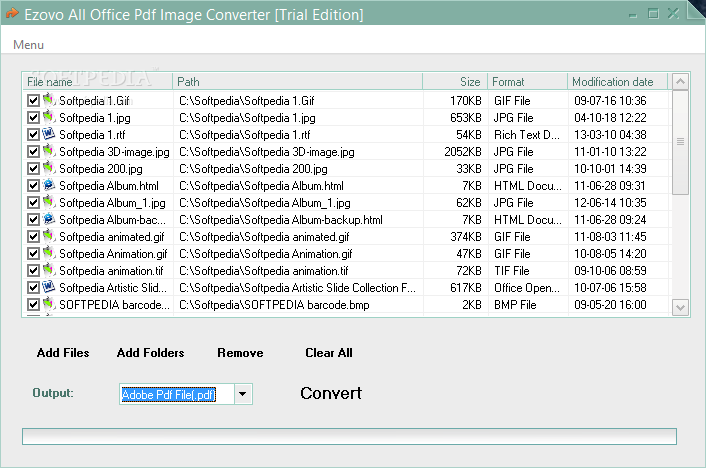Click the Softpedia 1.Gif file icon
706x468 pixels.
[x=49, y=100]
